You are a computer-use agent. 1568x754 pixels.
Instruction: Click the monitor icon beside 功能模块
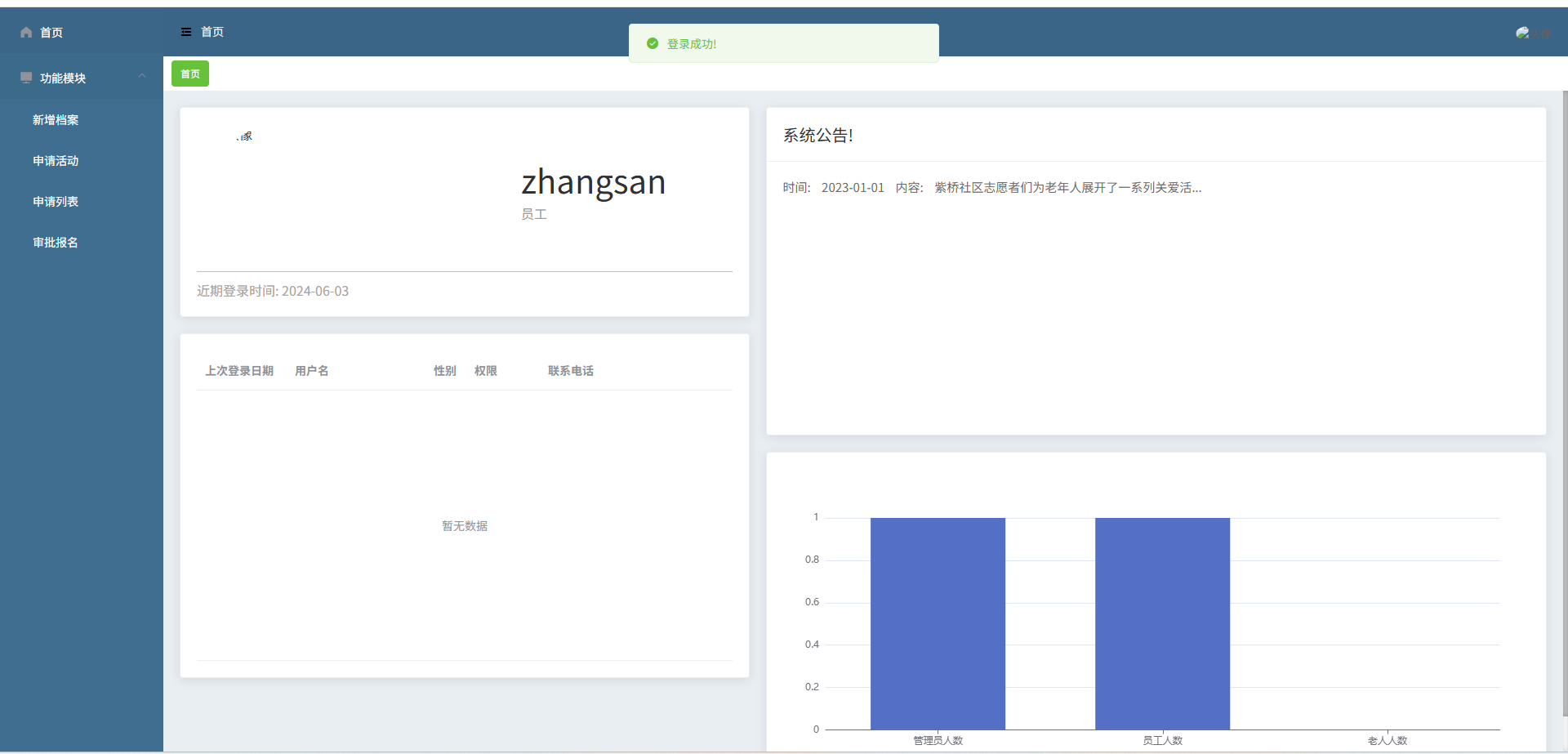click(26, 78)
